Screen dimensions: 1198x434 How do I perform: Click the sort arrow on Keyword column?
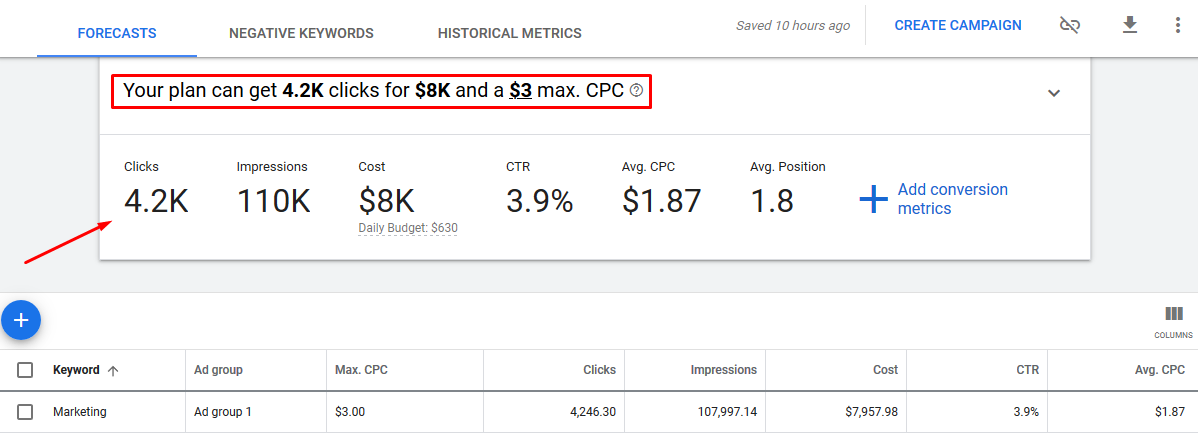click(x=113, y=370)
